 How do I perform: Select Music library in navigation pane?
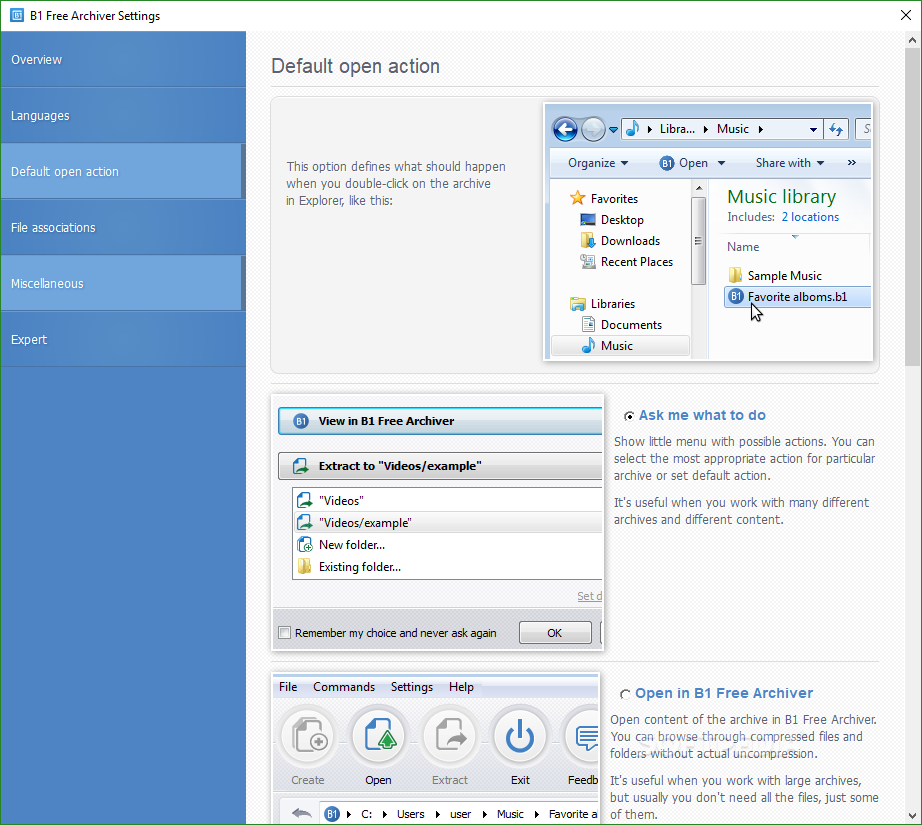[620, 346]
